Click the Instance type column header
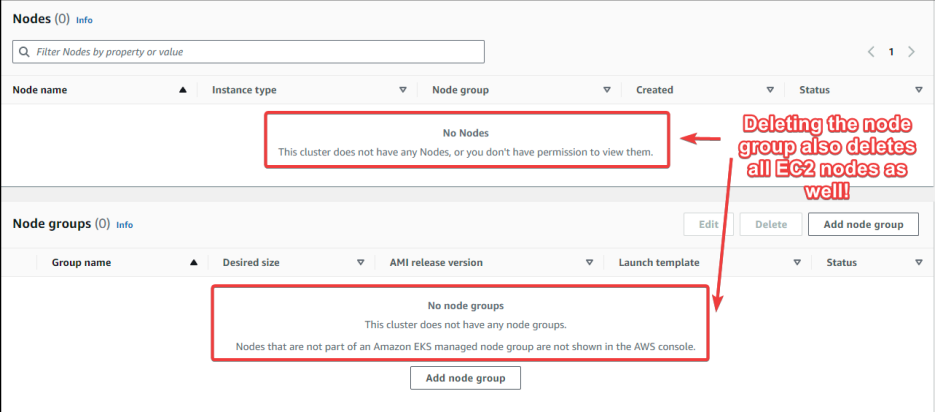Image resolution: width=935 pixels, height=412 pixels. tap(244, 90)
